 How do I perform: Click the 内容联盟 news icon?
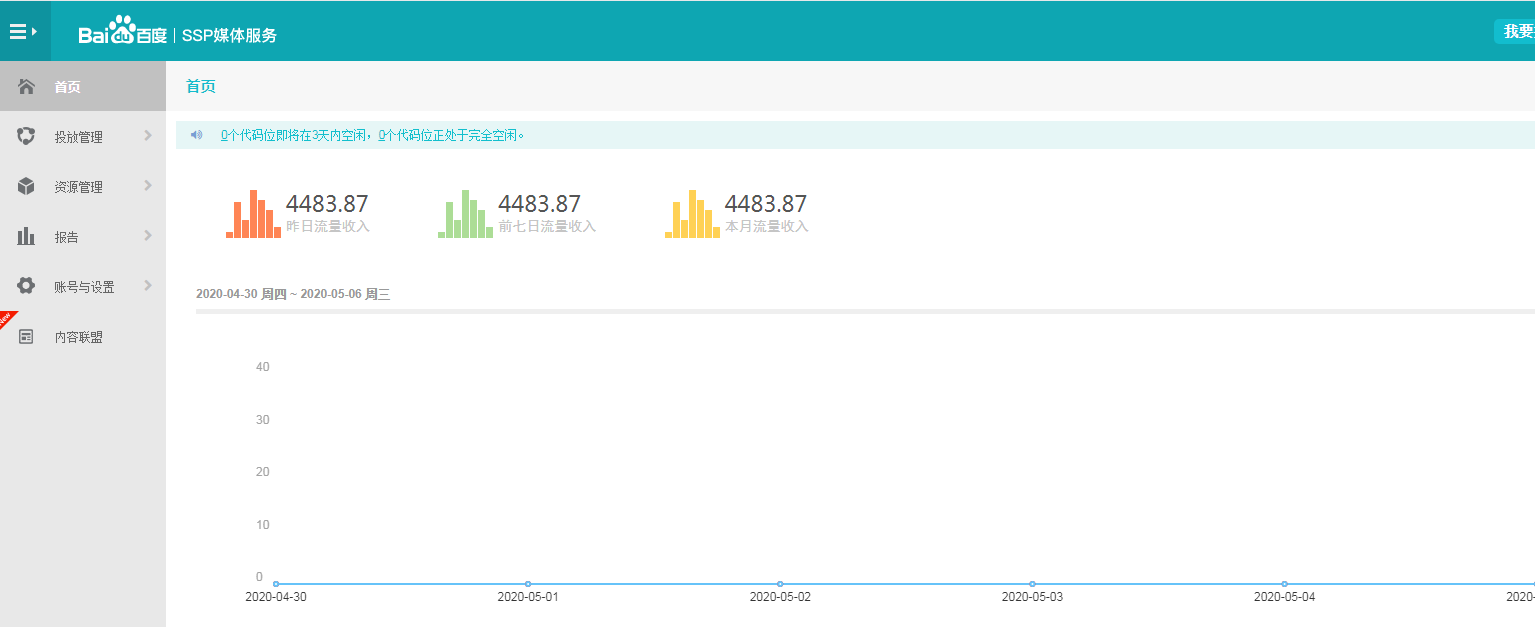[x=27, y=337]
